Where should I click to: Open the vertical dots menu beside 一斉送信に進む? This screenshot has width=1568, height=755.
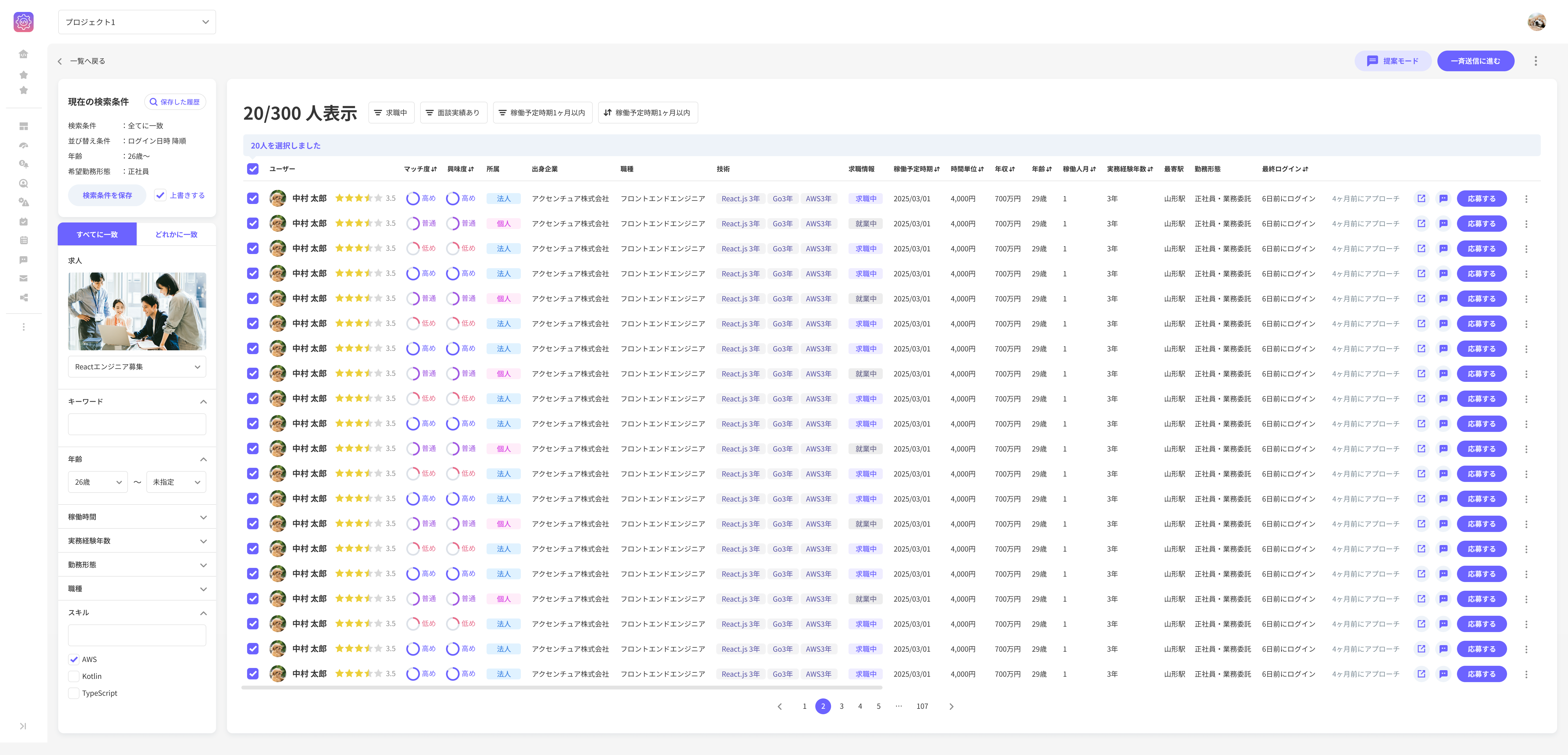click(1535, 61)
